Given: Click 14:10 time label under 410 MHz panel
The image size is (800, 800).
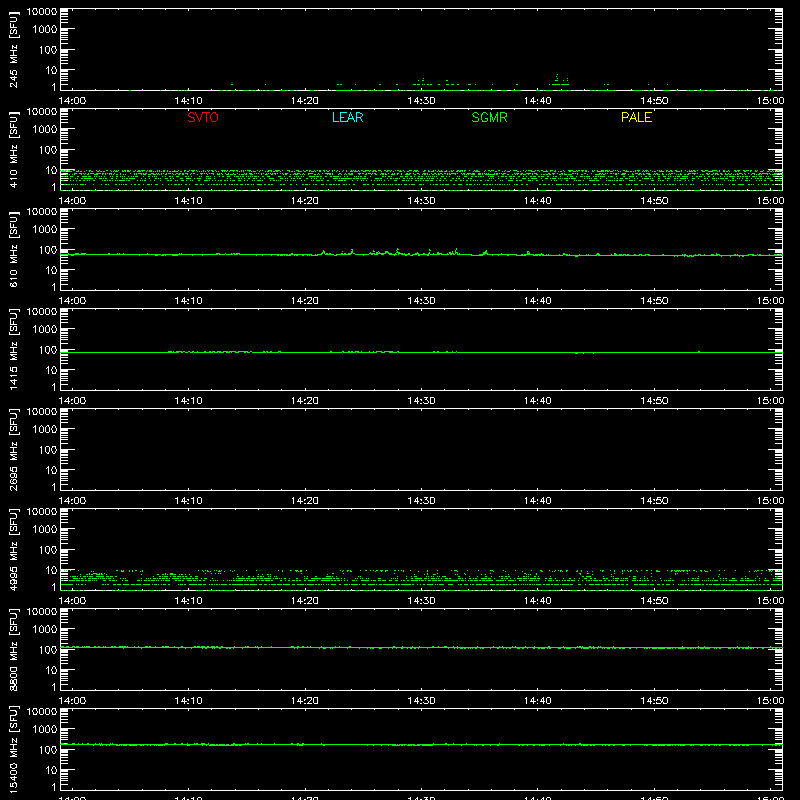Looking at the screenshot, I should pyautogui.click(x=188, y=201).
